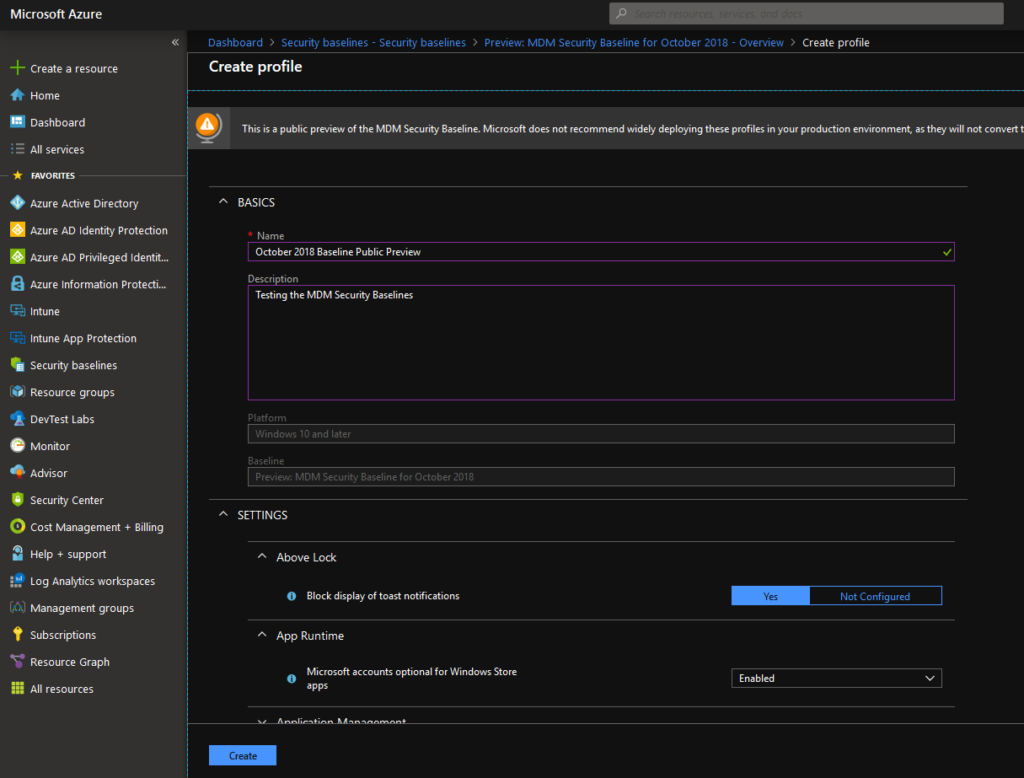Click the Azure Active Directory icon

(18, 203)
